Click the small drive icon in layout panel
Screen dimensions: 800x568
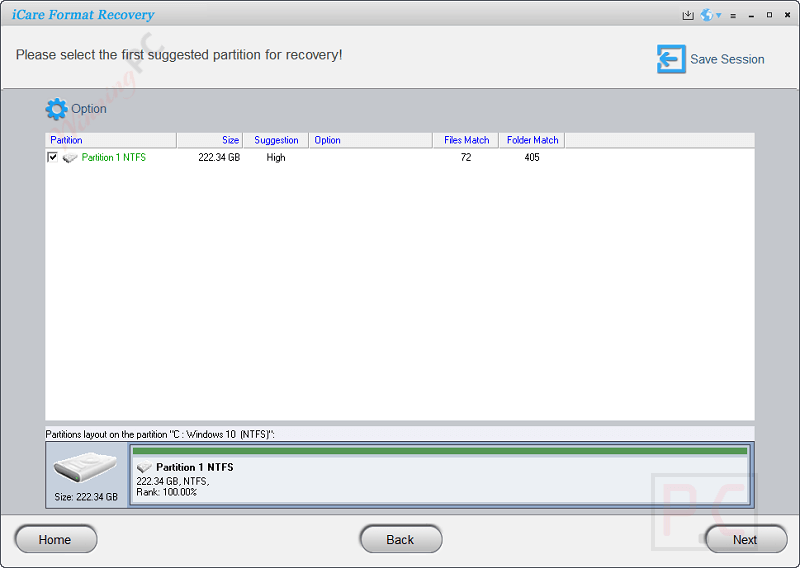click(x=144, y=467)
